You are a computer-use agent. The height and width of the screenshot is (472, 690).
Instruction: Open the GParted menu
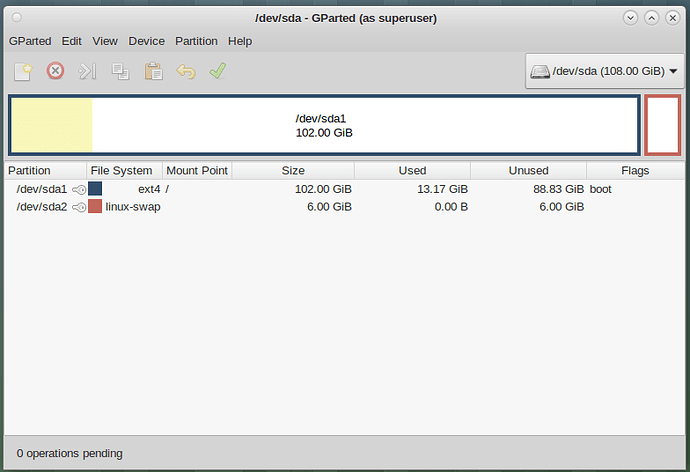tap(30, 41)
